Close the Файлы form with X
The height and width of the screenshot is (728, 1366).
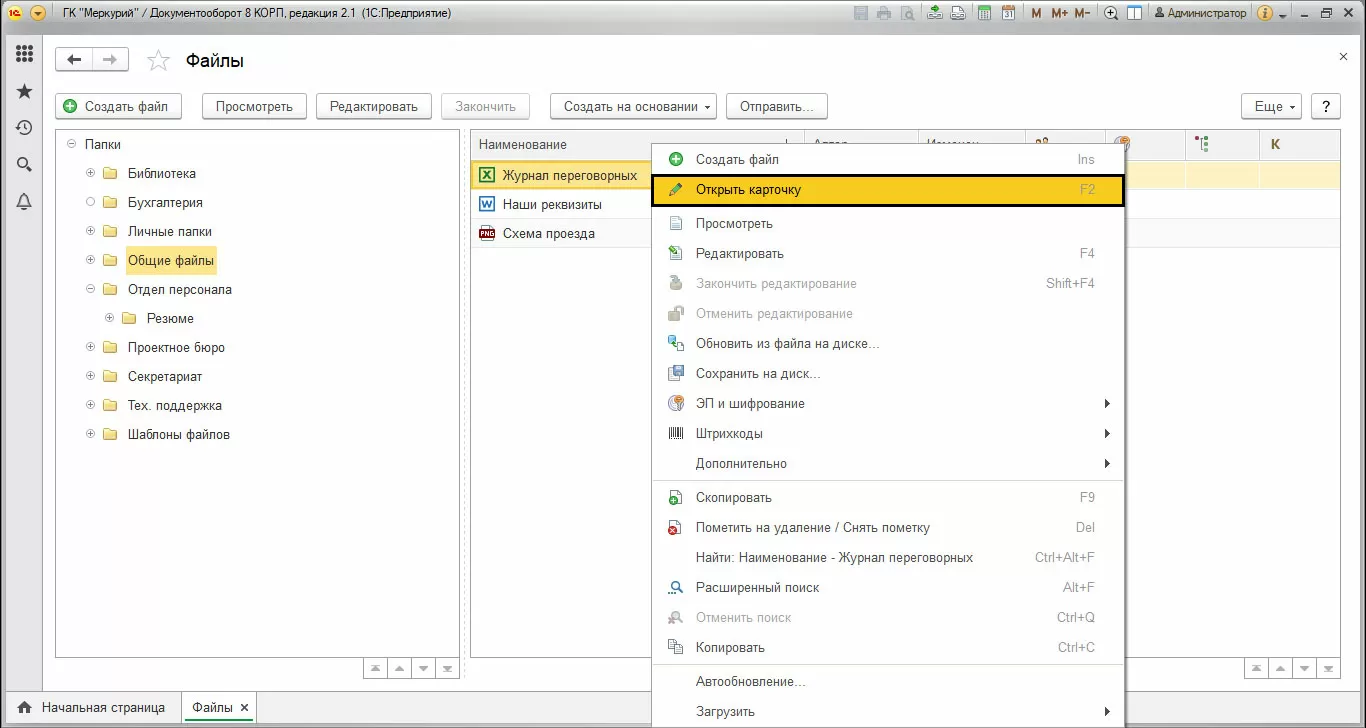coord(1343,57)
